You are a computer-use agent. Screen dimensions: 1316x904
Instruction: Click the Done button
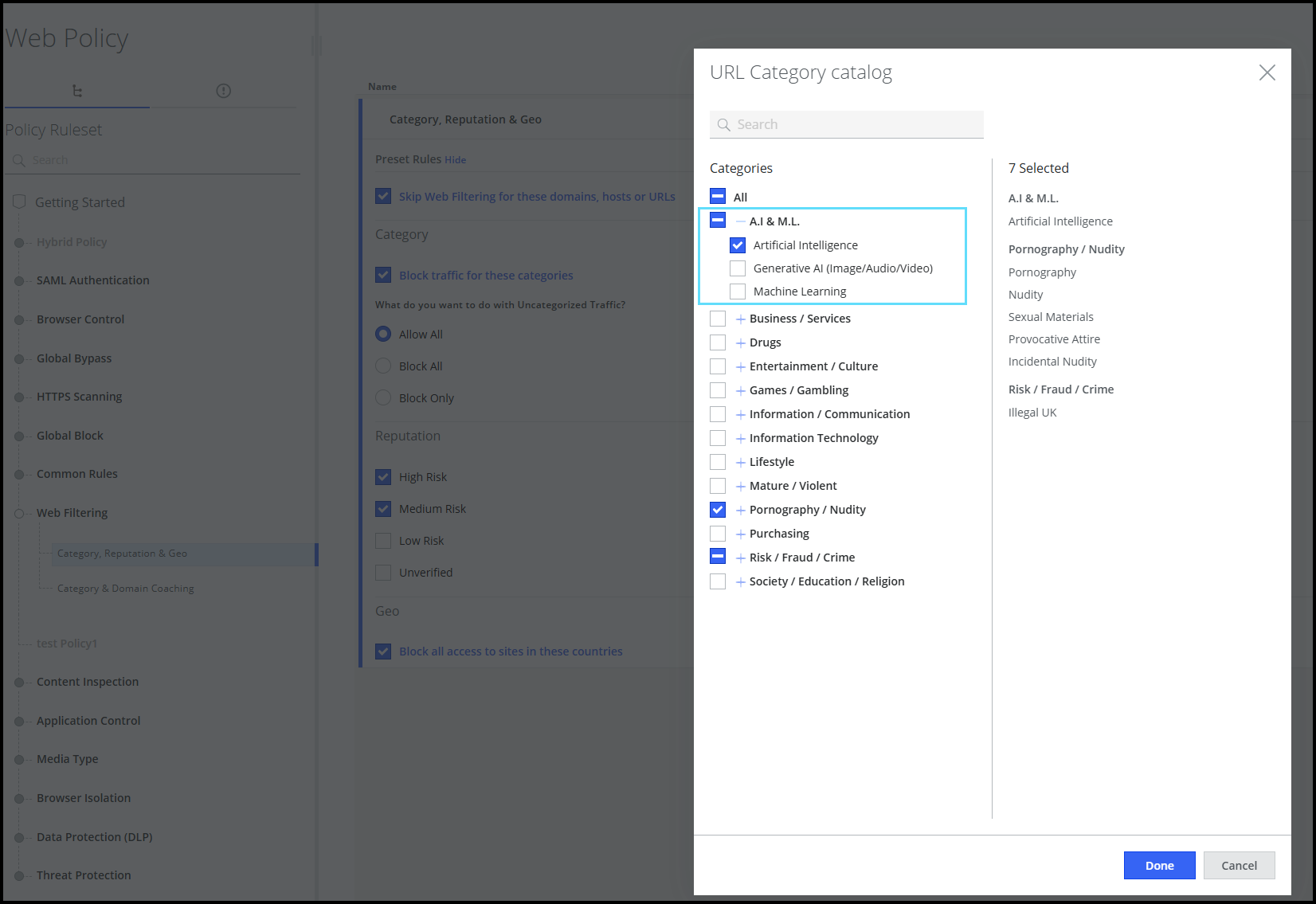(1159, 866)
